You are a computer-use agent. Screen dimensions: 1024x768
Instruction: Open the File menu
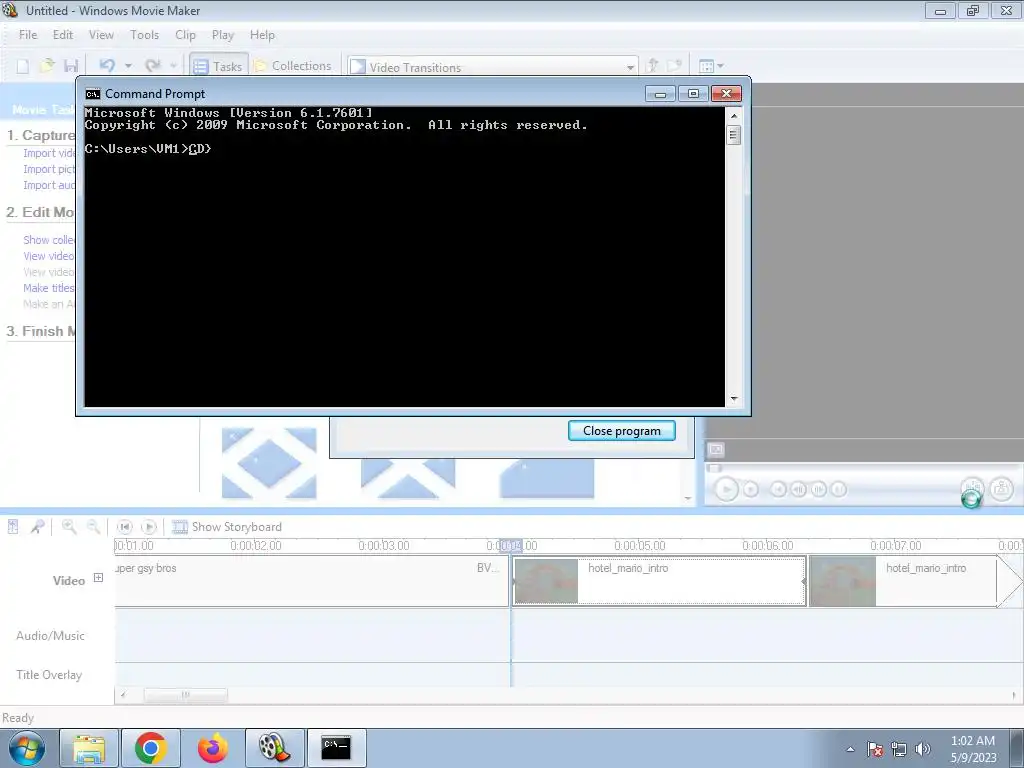click(28, 35)
